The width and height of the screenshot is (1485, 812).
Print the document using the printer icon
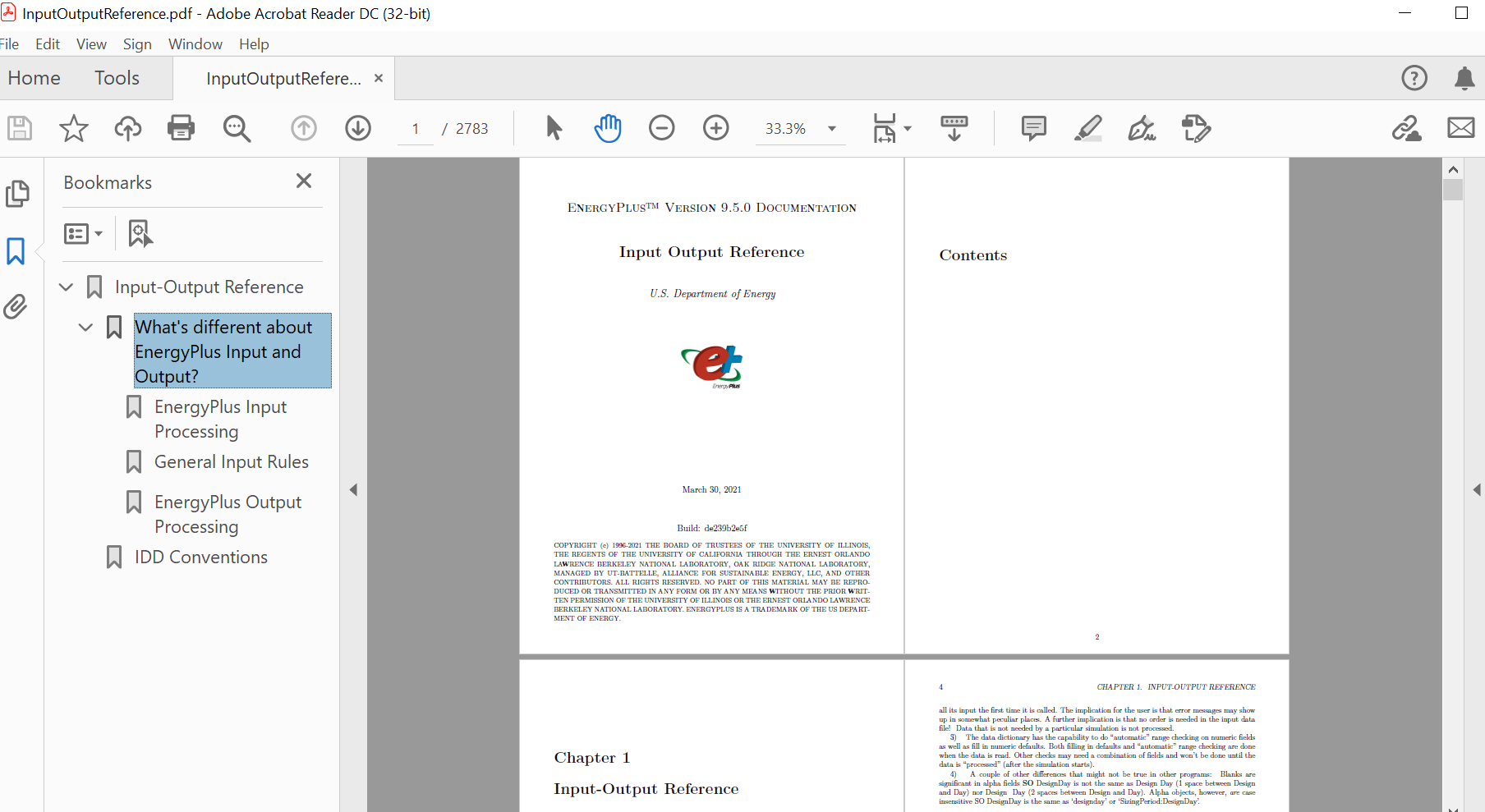click(x=181, y=128)
